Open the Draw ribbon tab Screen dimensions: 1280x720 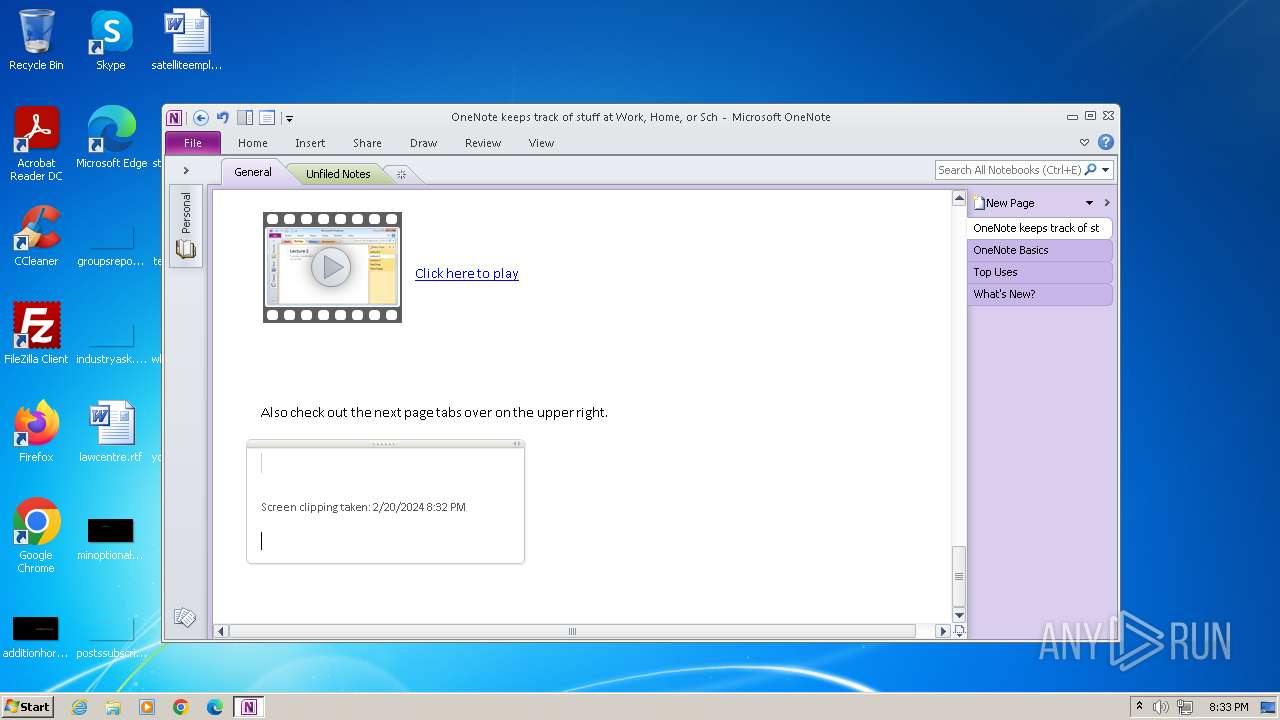[424, 143]
